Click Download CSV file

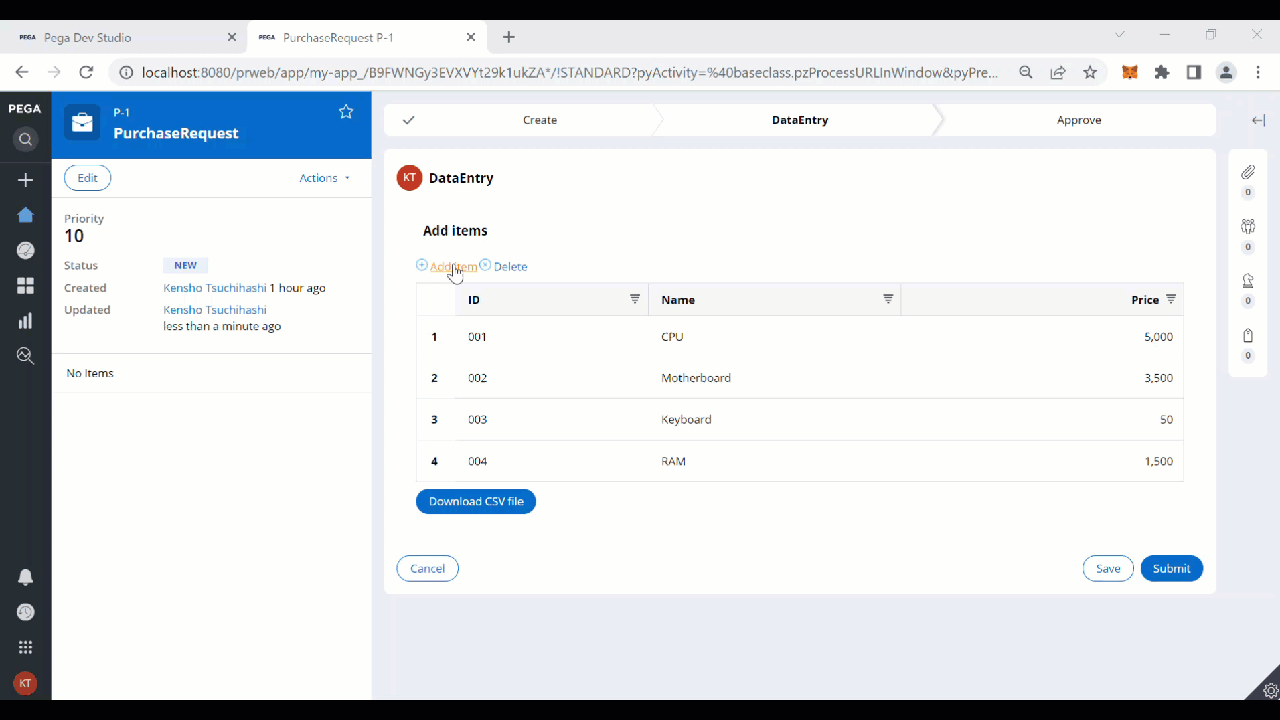pos(476,501)
